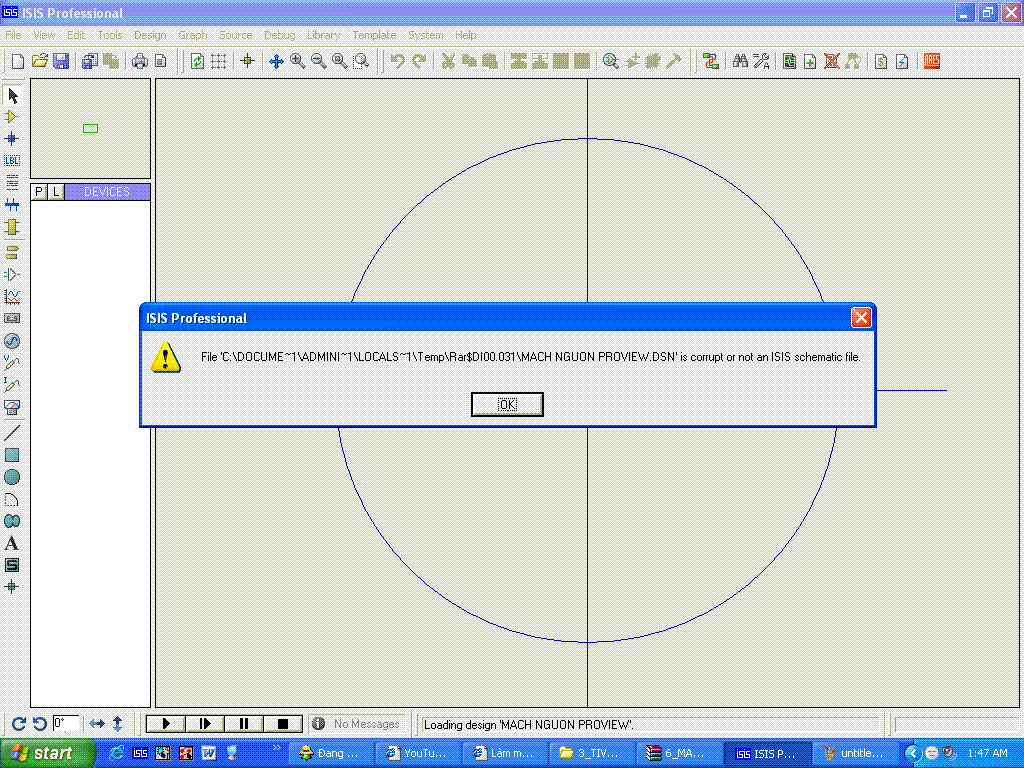Click the vertical mirror flip icon
The height and width of the screenshot is (768, 1024).
118,724
